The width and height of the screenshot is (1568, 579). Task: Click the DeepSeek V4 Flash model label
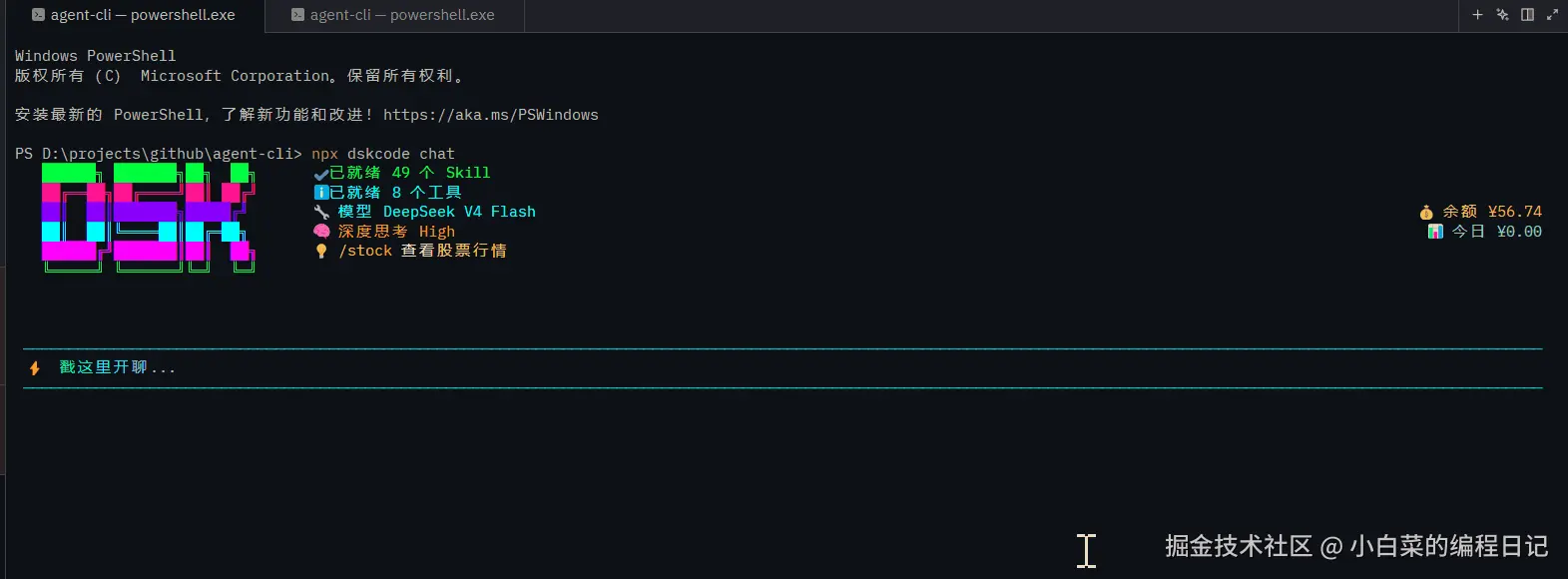click(459, 212)
